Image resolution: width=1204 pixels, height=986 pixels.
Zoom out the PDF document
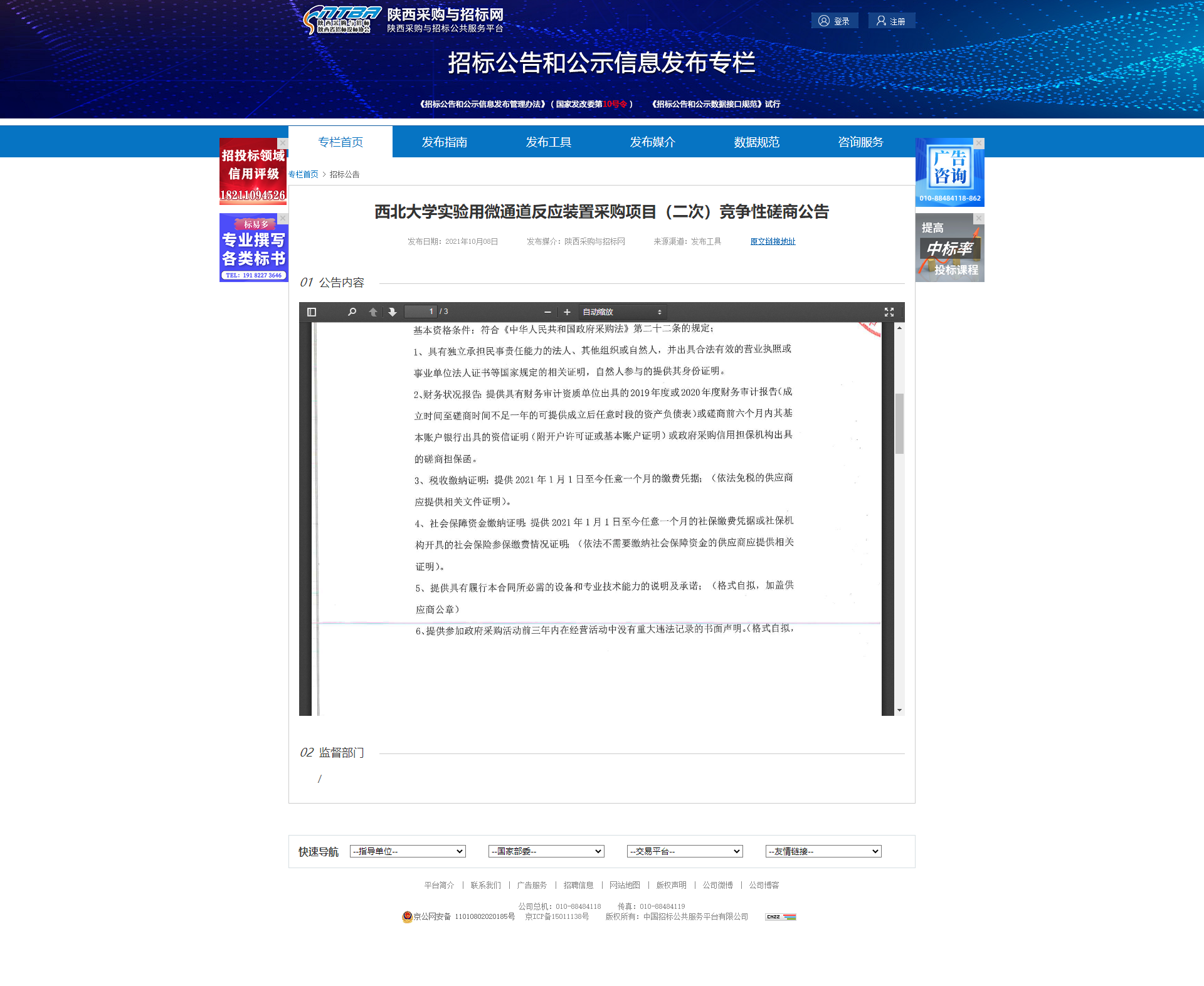click(x=547, y=312)
